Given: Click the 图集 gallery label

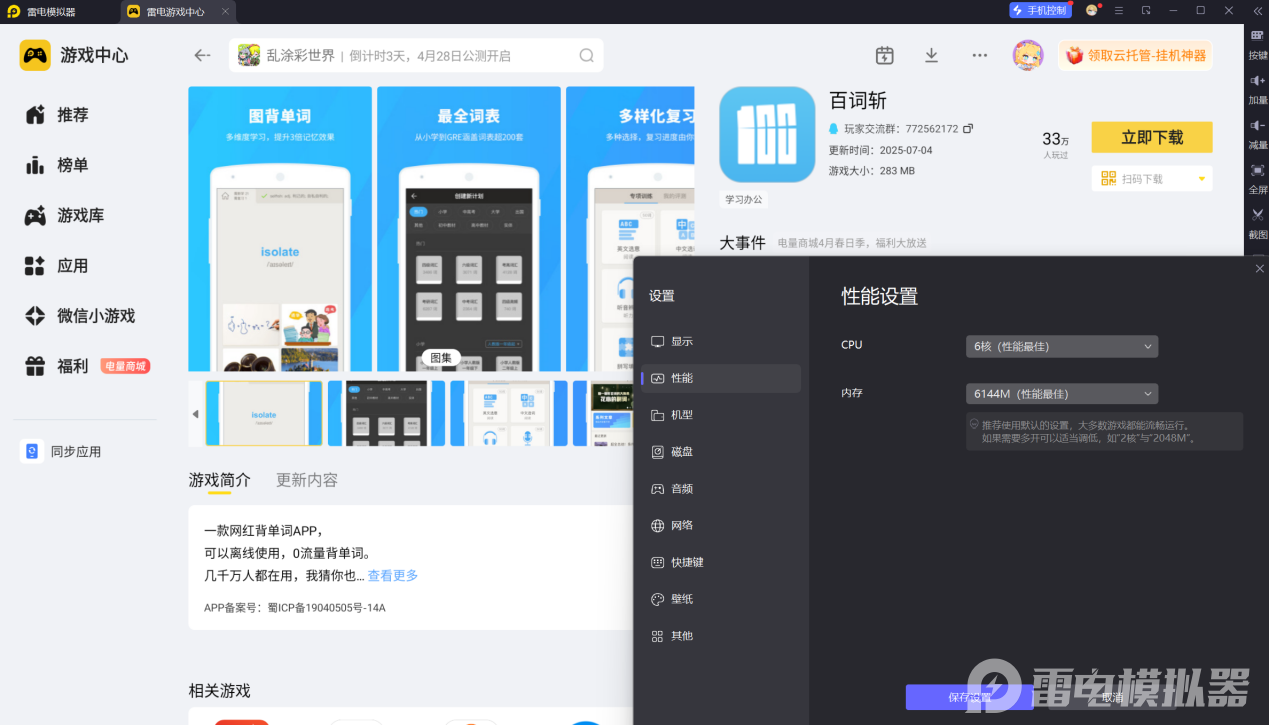Looking at the screenshot, I should point(441,357).
